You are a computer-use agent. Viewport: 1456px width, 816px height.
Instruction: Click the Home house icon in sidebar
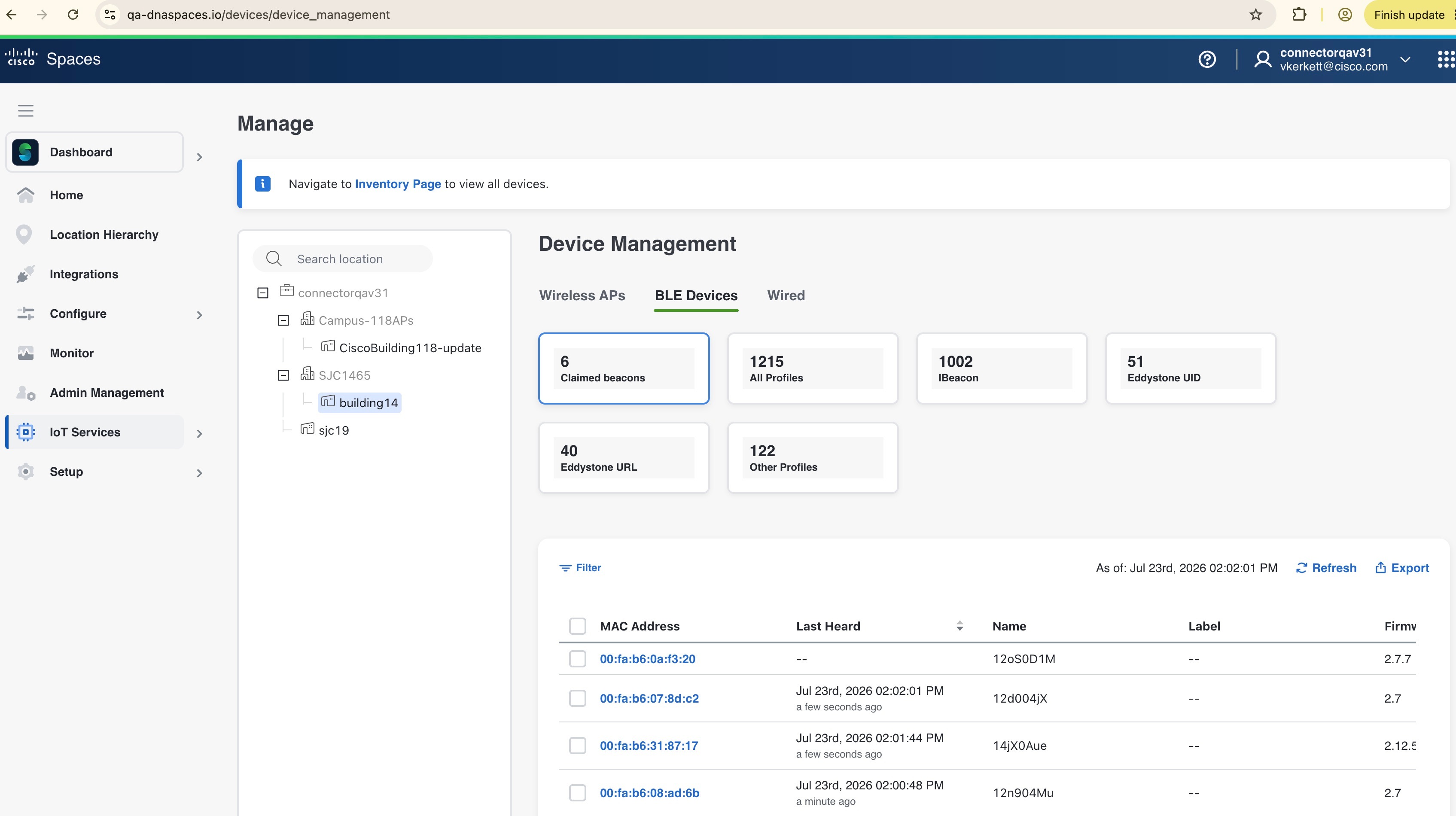25,195
